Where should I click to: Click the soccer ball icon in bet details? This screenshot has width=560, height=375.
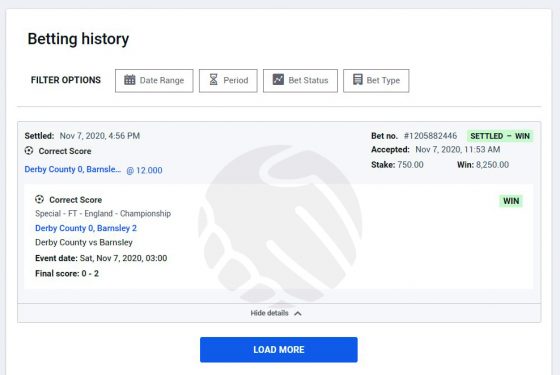[x=40, y=199]
